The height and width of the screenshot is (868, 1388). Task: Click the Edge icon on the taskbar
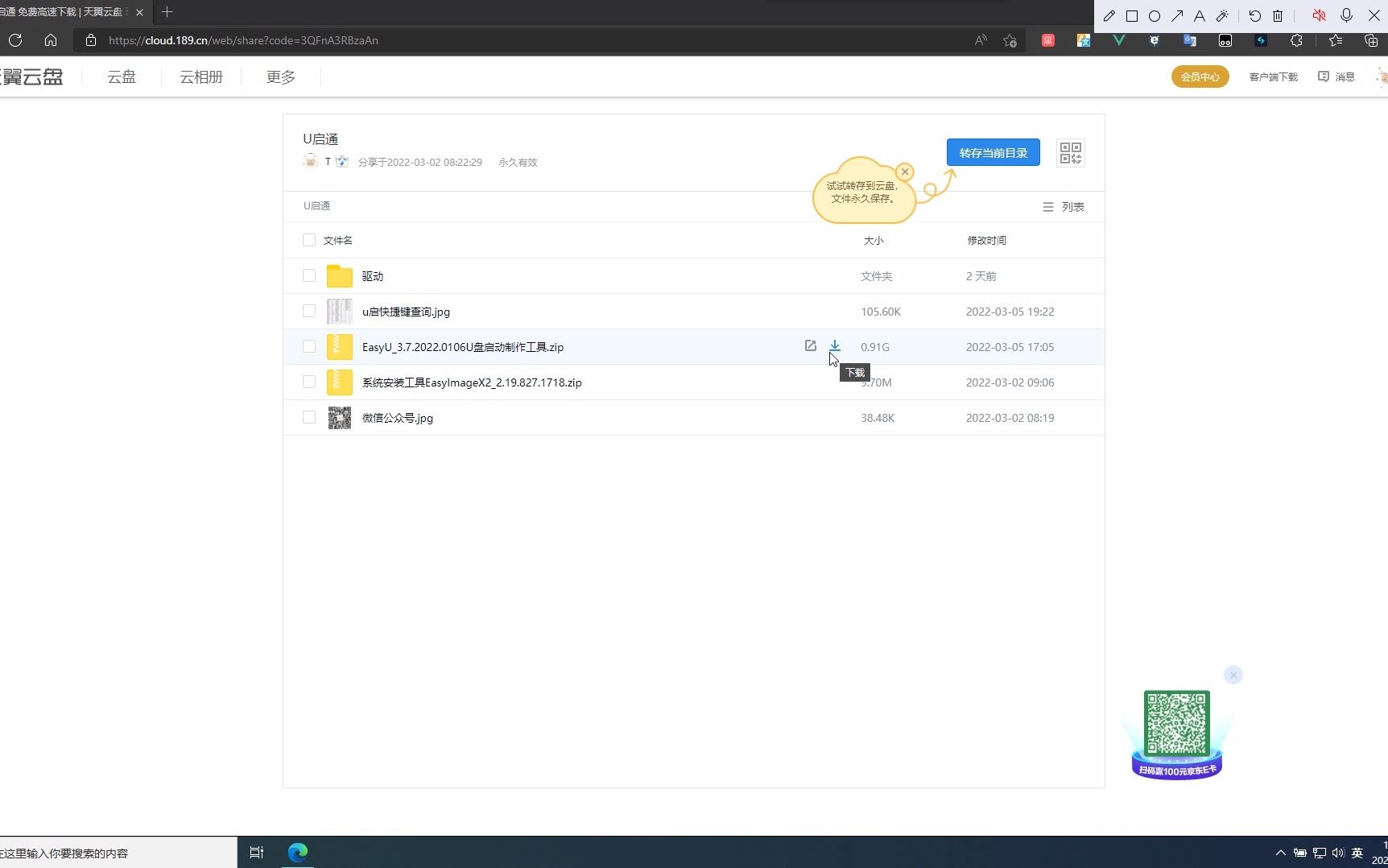(298, 853)
